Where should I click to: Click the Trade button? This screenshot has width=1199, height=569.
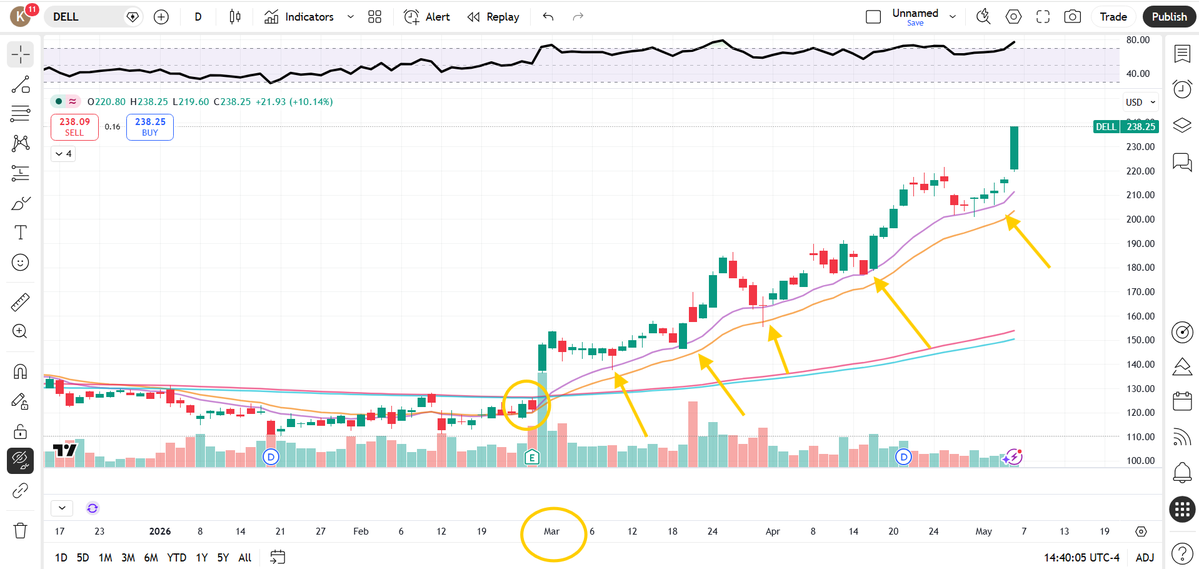1113,17
